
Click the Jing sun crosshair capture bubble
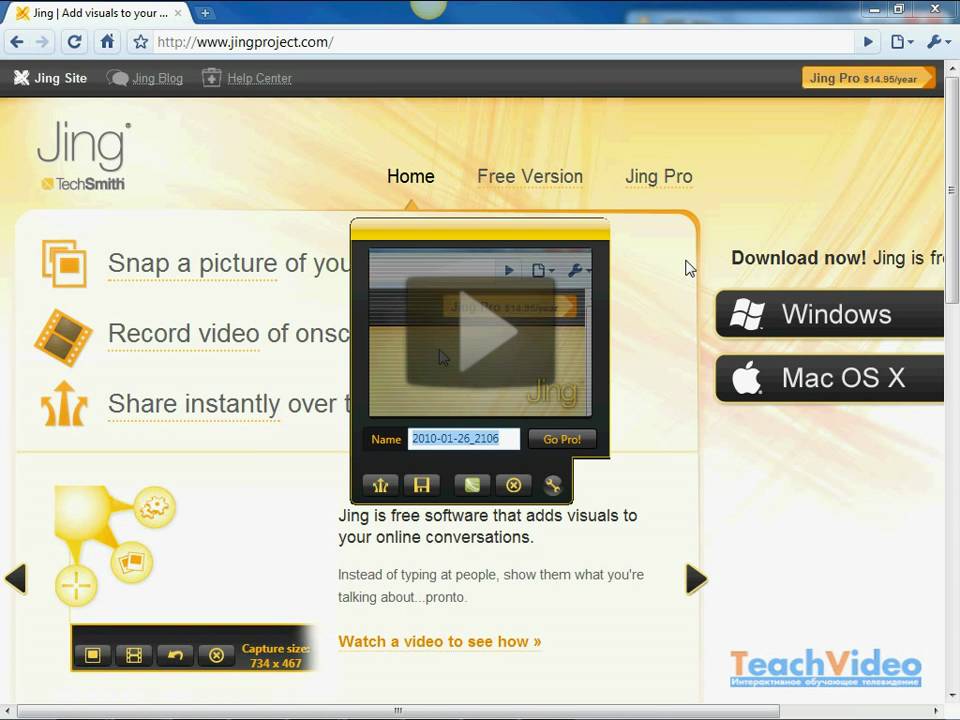pyautogui.click(x=76, y=586)
